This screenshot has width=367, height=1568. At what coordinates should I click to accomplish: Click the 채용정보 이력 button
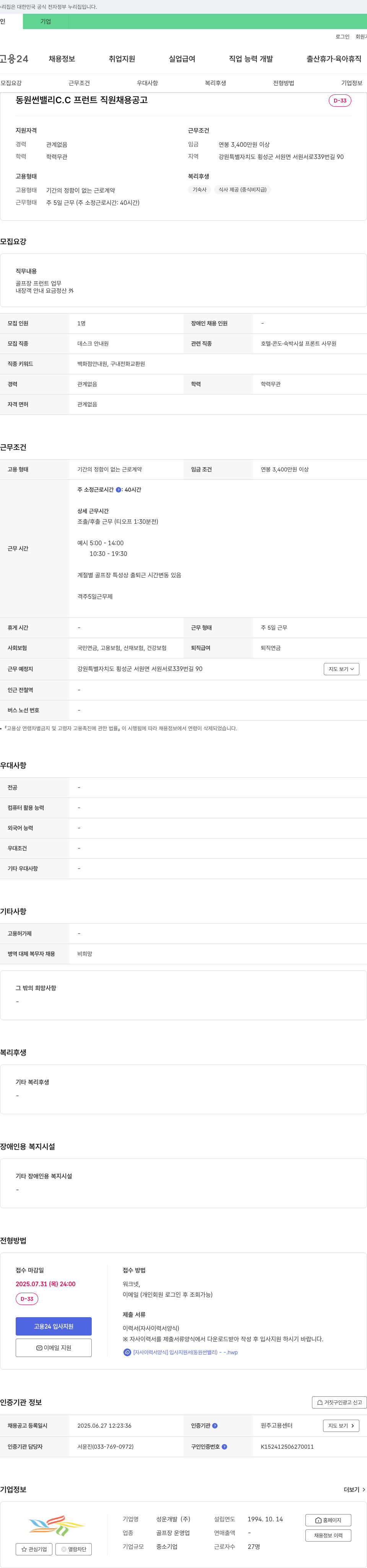(x=328, y=1535)
